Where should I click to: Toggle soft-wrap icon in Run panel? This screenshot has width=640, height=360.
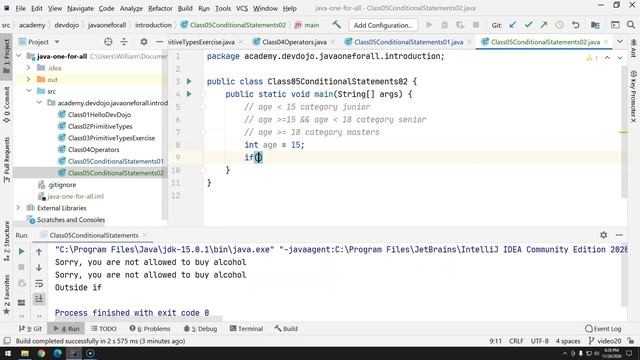coord(39,283)
